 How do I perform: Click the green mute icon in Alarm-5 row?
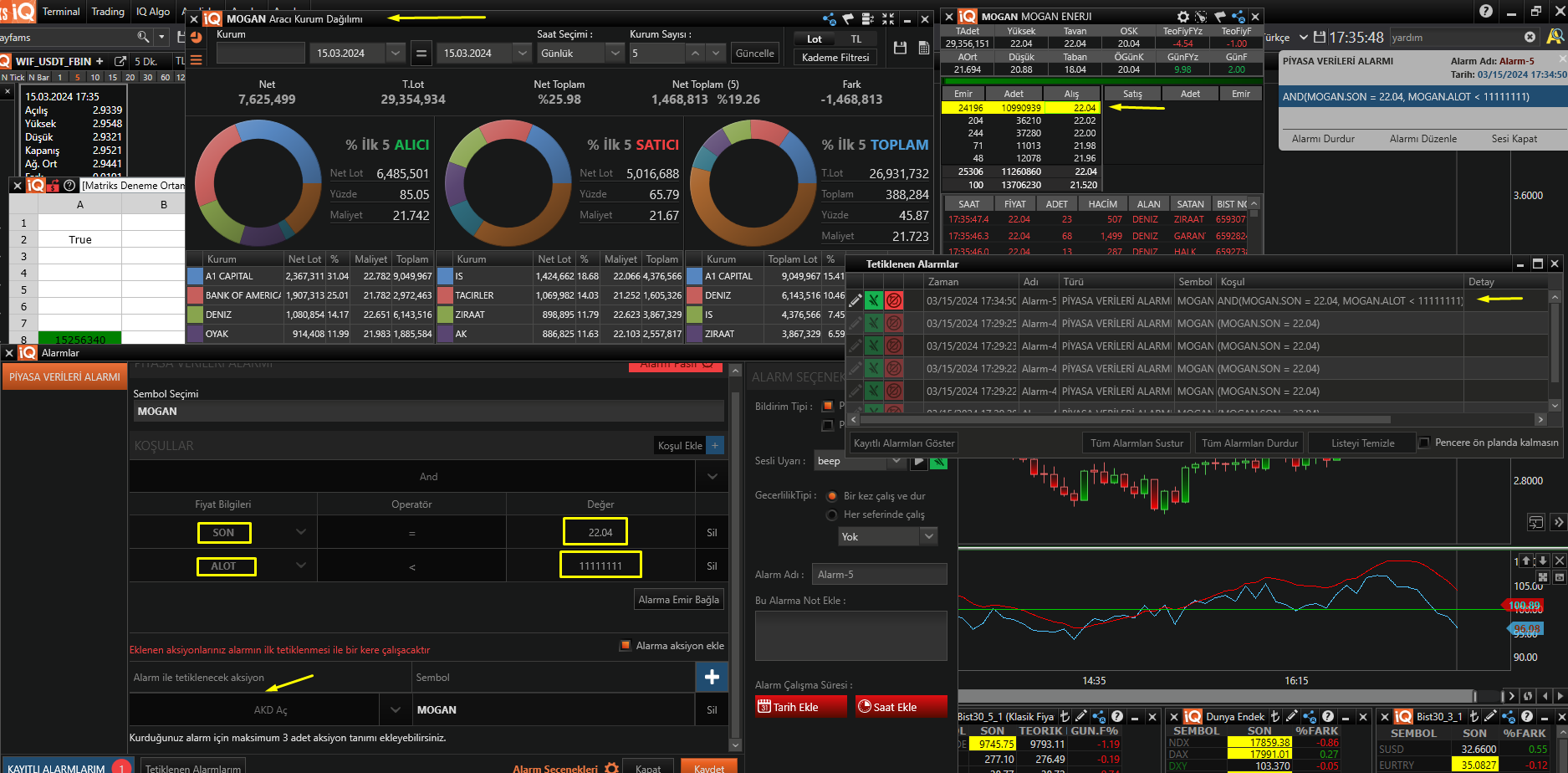pyautogui.click(x=874, y=300)
